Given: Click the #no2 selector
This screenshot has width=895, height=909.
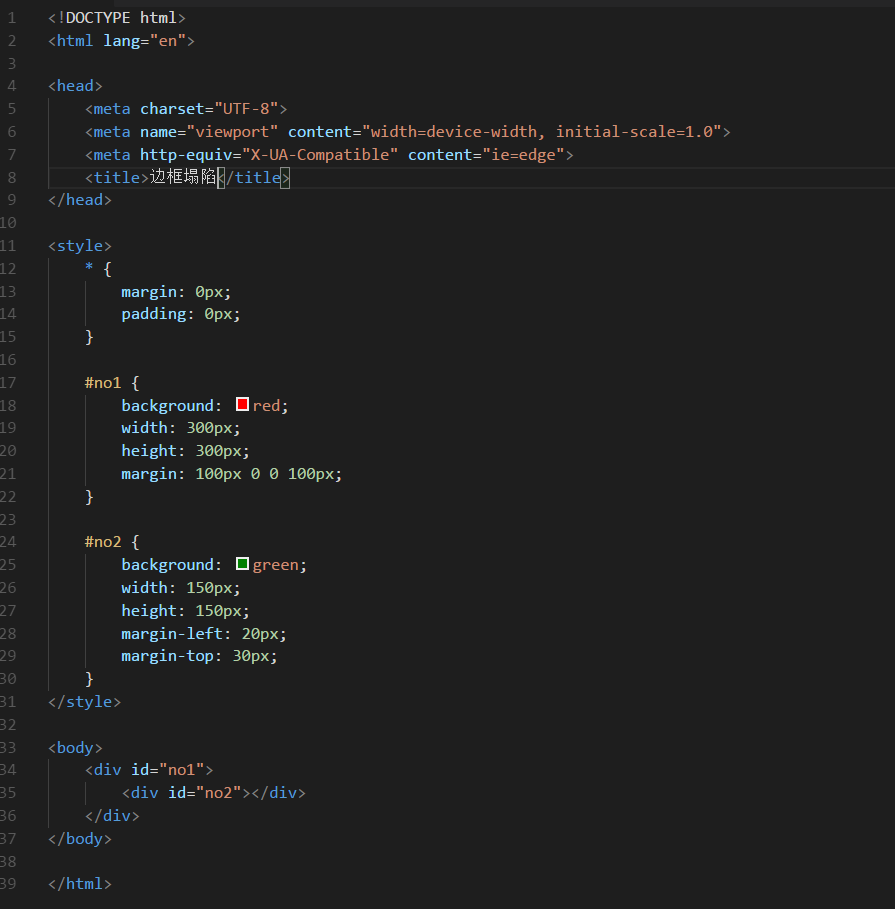Looking at the screenshot, I should click(103, 542).
